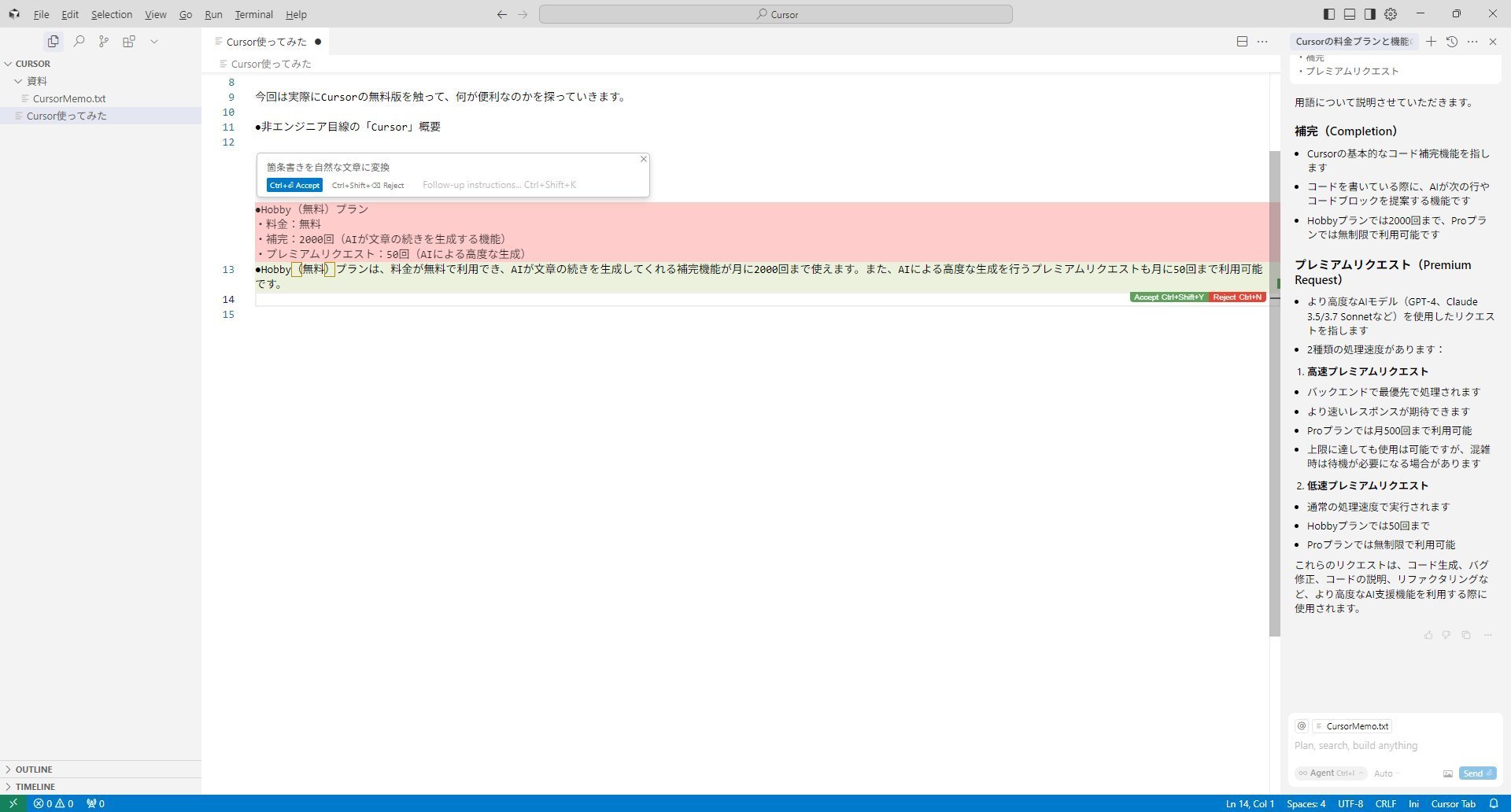Open the Terminal menu

[x=254, y=14]
